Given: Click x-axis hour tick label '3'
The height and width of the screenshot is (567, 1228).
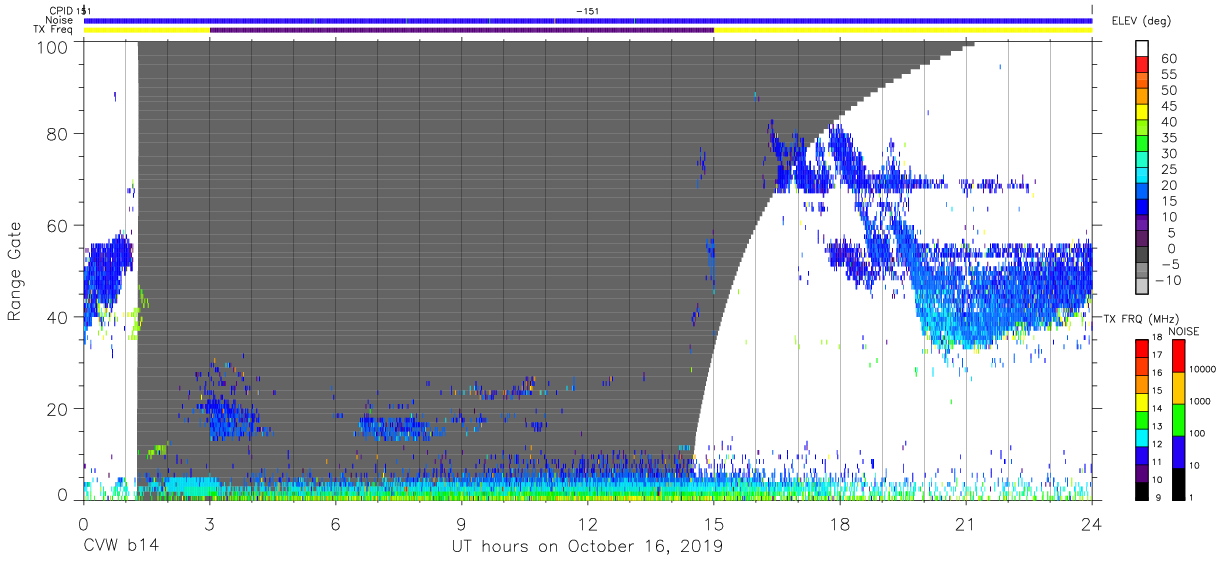Looking at the screenshot, I should 210,523.
